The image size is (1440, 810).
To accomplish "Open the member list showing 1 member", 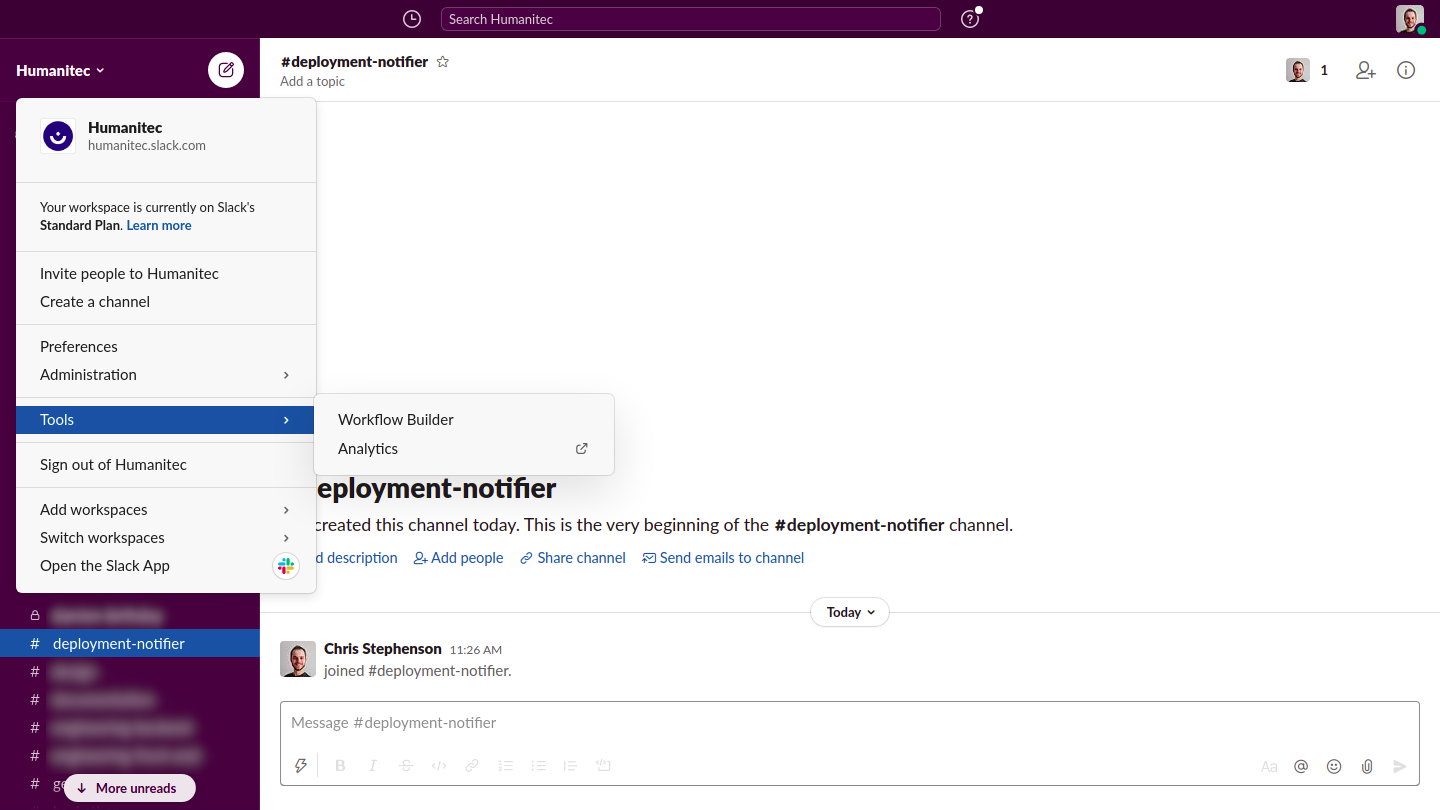I will (1308, 70).
